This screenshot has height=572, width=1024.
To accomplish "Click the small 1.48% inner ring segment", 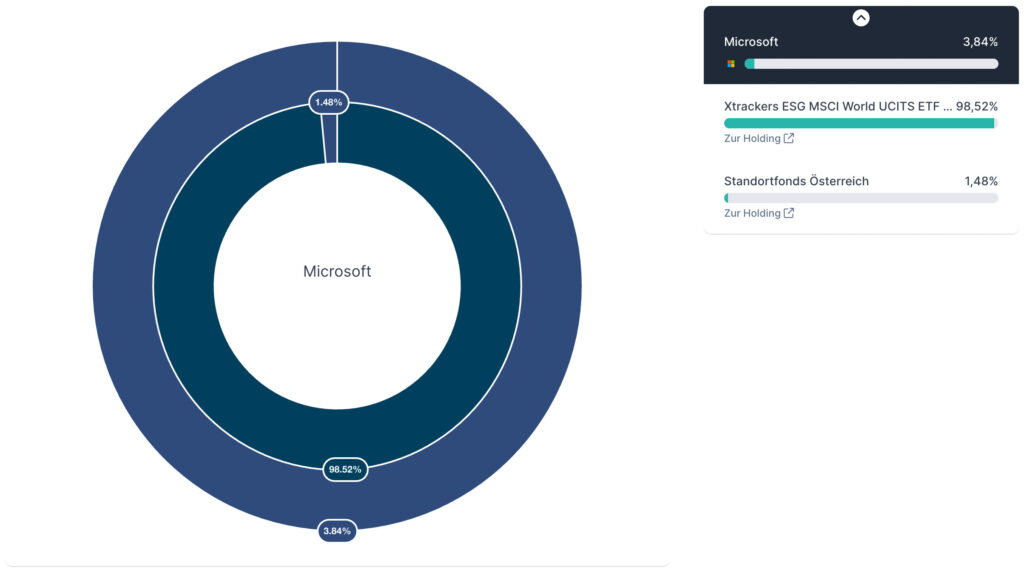I will 330,140.
